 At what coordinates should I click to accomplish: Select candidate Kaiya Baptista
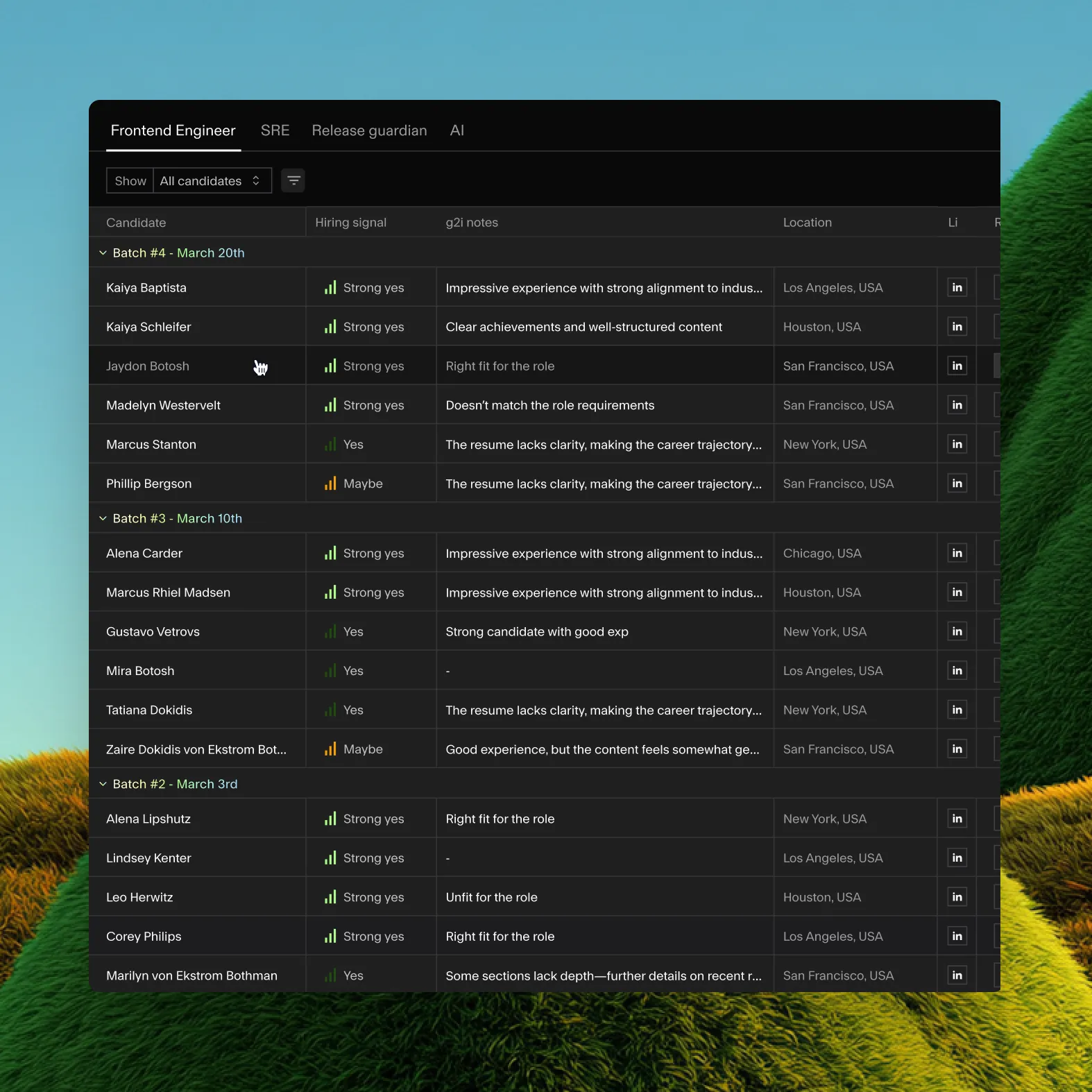[146, 288]
